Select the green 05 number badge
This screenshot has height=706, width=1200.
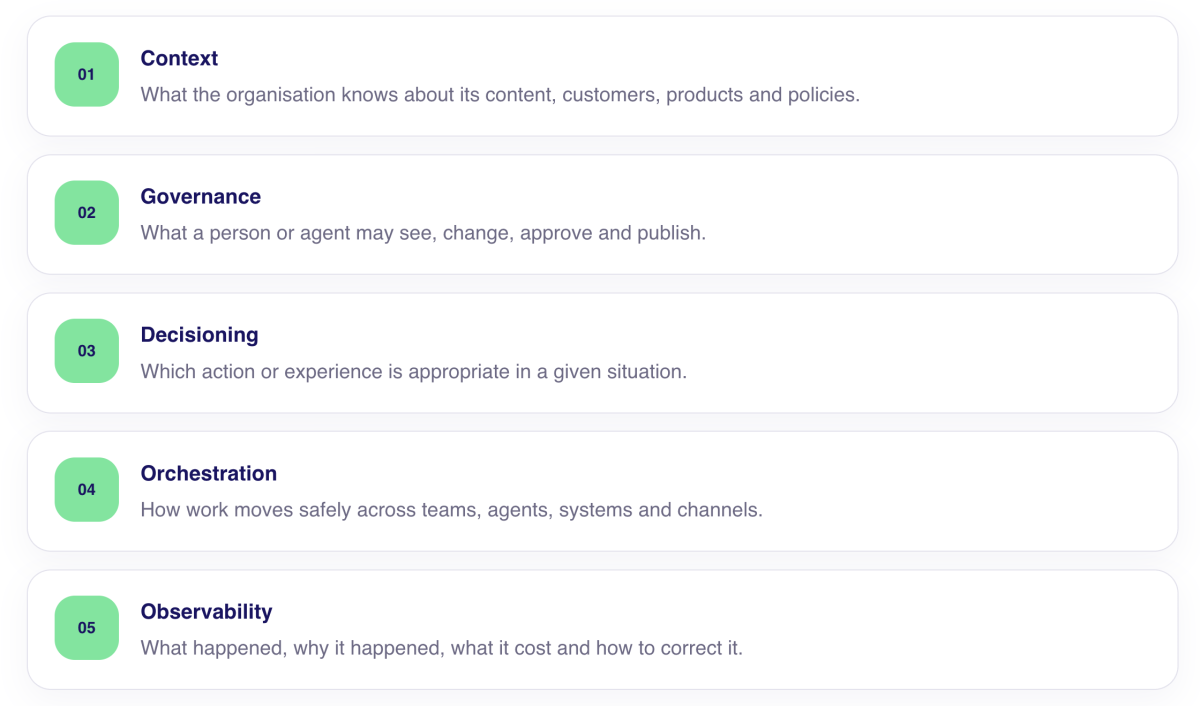pos(87,628)
